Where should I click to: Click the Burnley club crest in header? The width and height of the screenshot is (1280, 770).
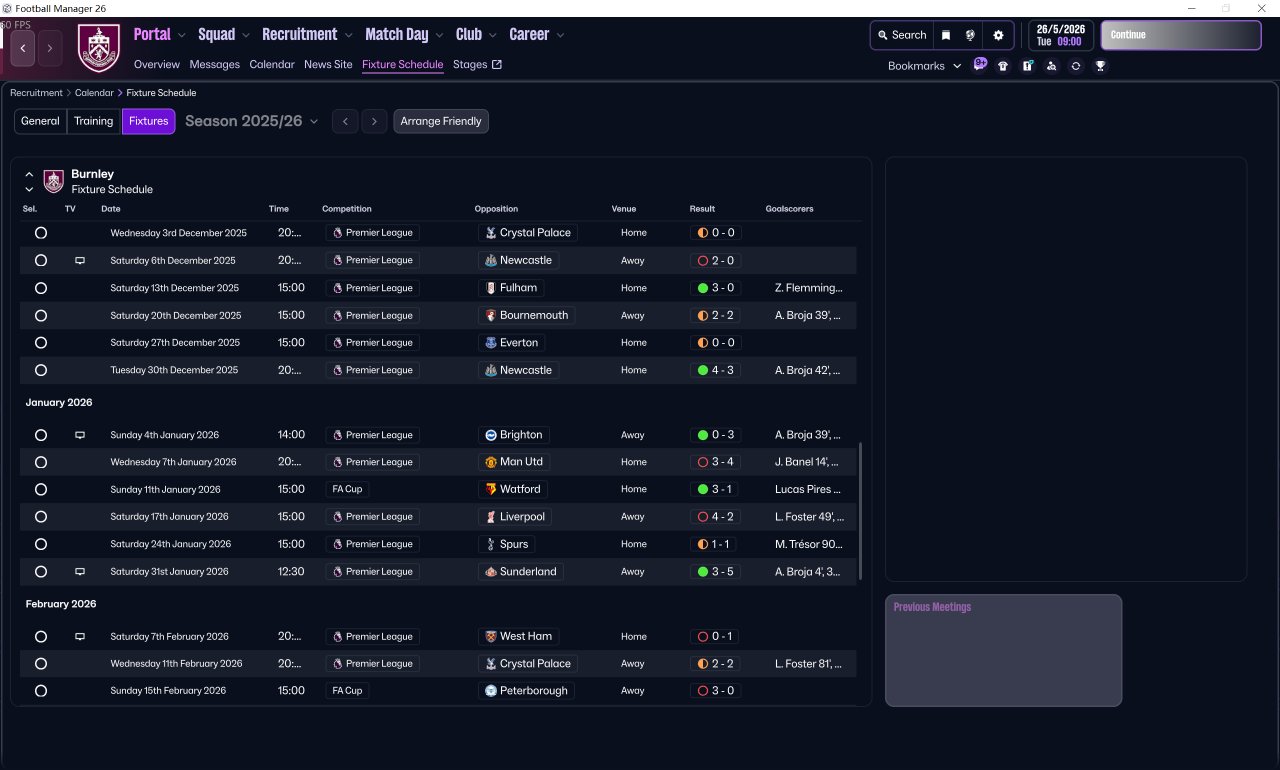pyautogui.click(x=98, y=48)
